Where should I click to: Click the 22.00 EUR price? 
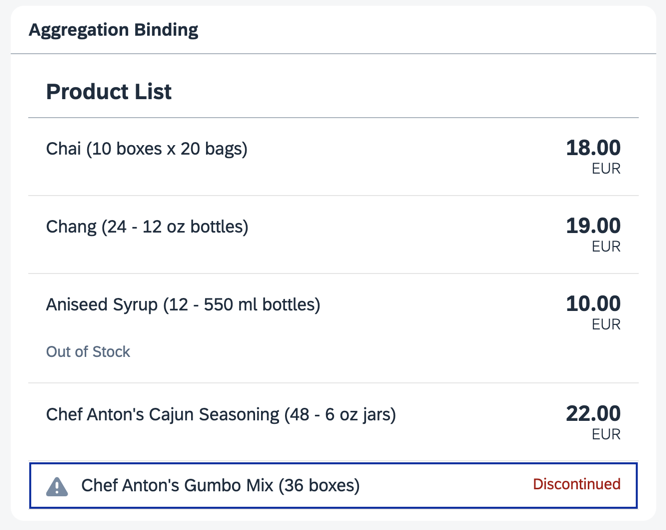click(593, 414)
